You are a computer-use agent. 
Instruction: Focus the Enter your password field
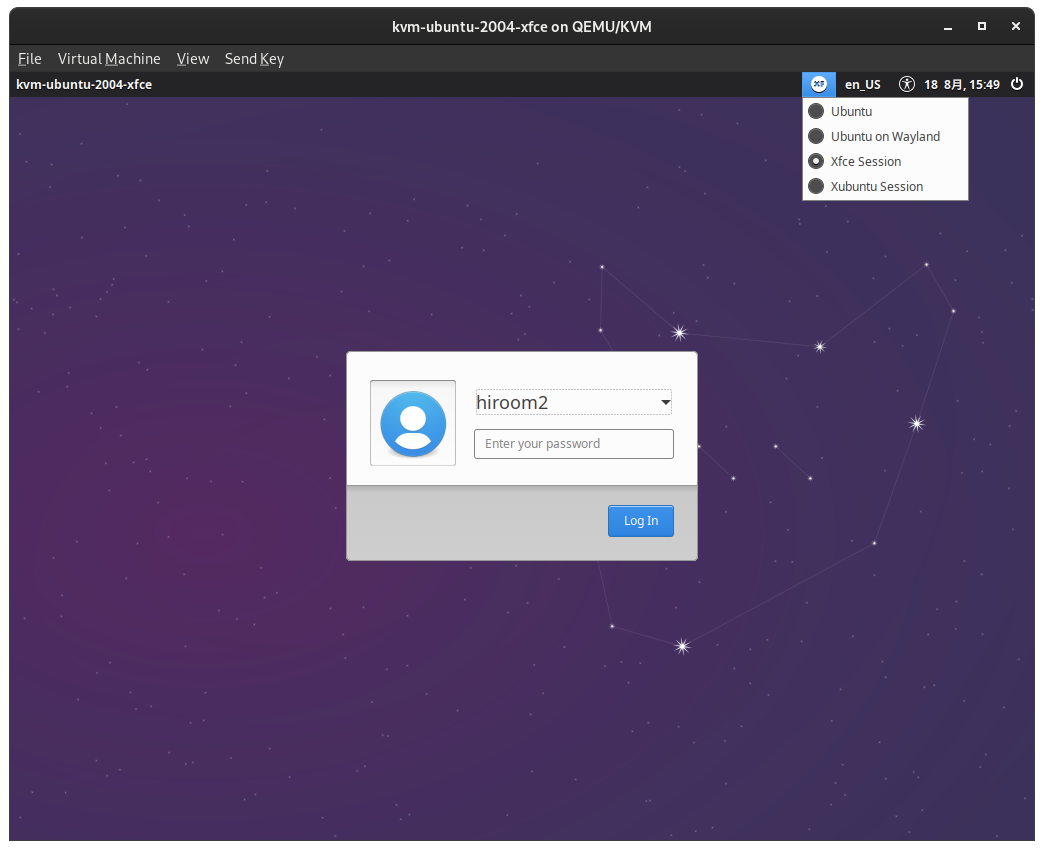coord(573,444)
